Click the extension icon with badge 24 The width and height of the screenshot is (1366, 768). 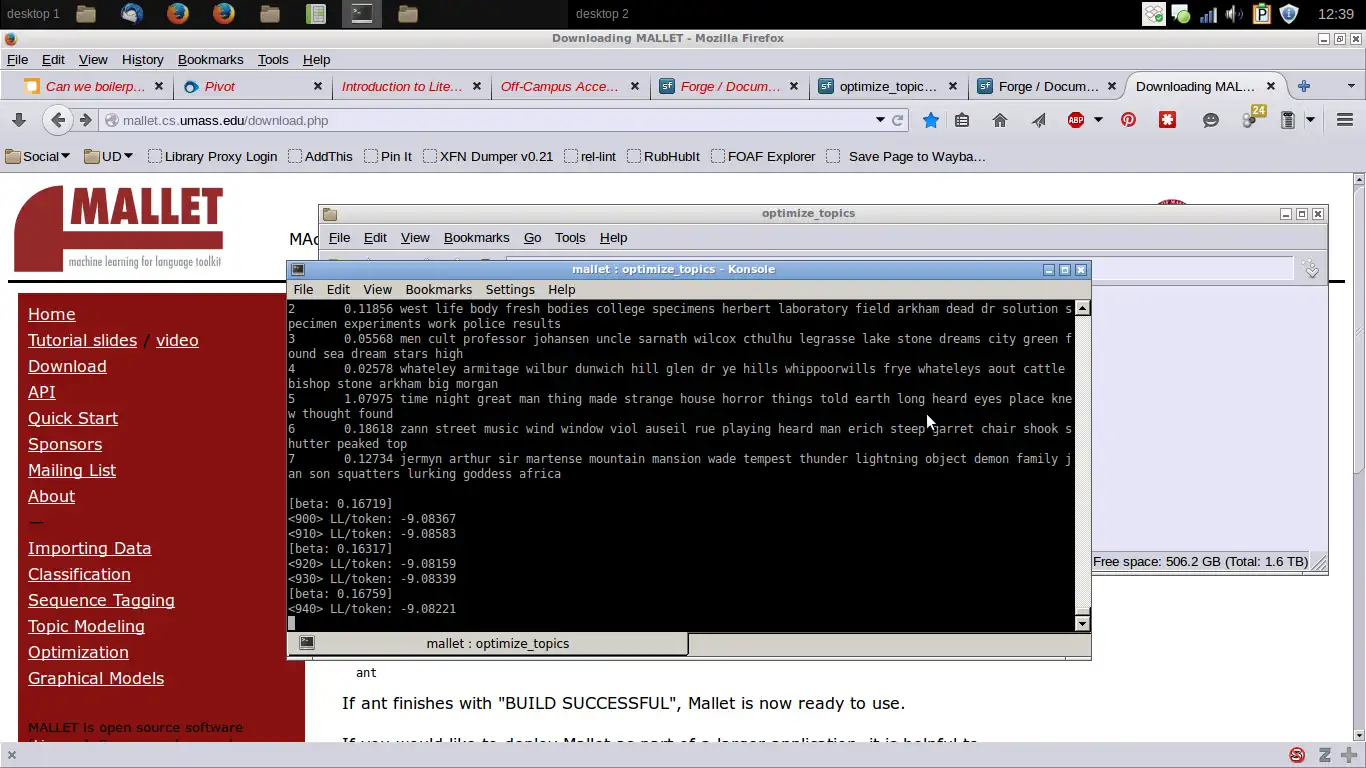click(x=1252, y=118)
